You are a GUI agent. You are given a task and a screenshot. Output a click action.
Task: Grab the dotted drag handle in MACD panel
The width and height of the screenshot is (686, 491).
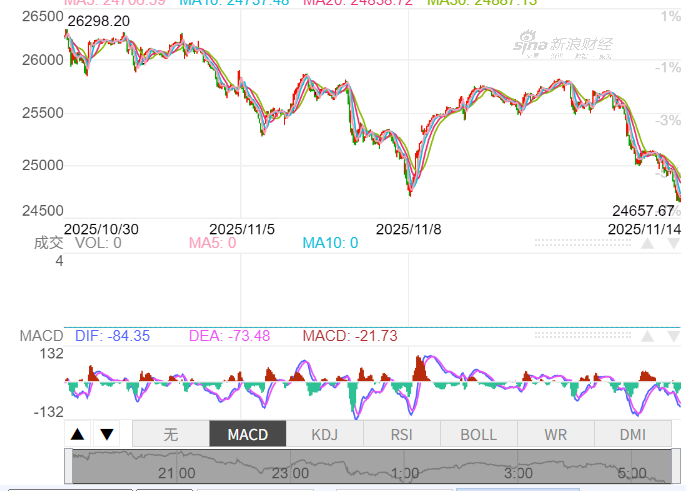pyautogui.click(x=583, y=336)
